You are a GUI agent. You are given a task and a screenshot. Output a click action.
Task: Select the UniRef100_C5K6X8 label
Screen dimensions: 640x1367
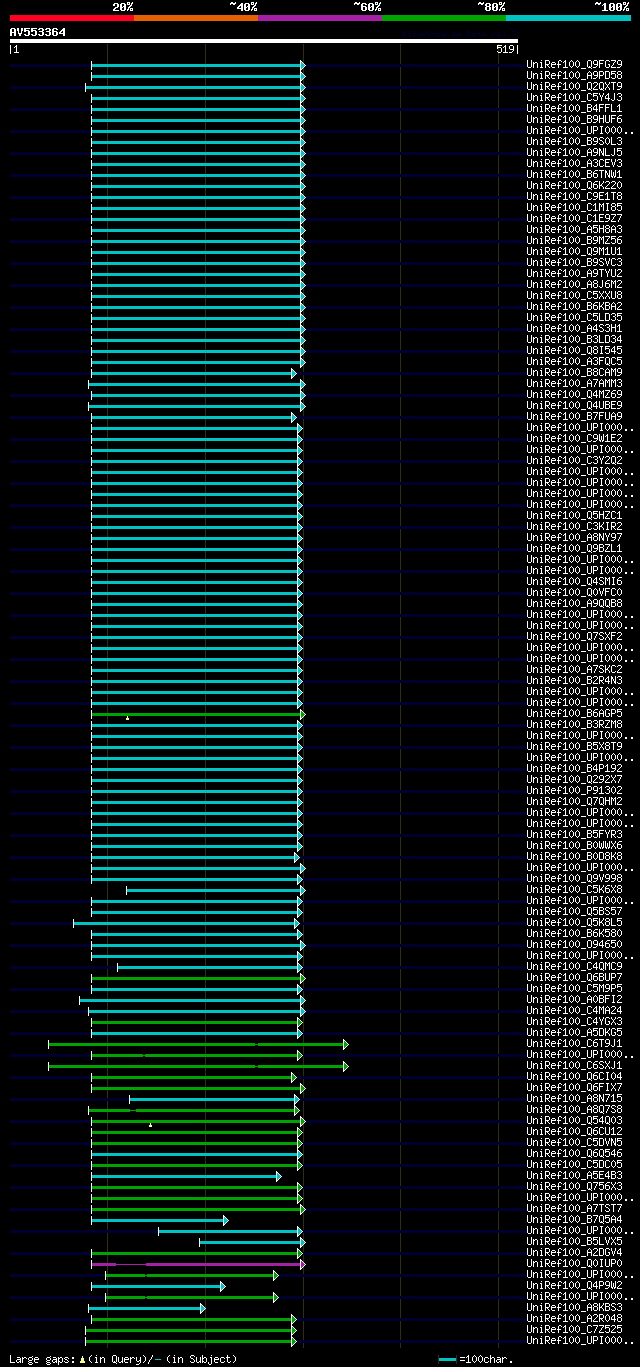(x=574, y=889)
